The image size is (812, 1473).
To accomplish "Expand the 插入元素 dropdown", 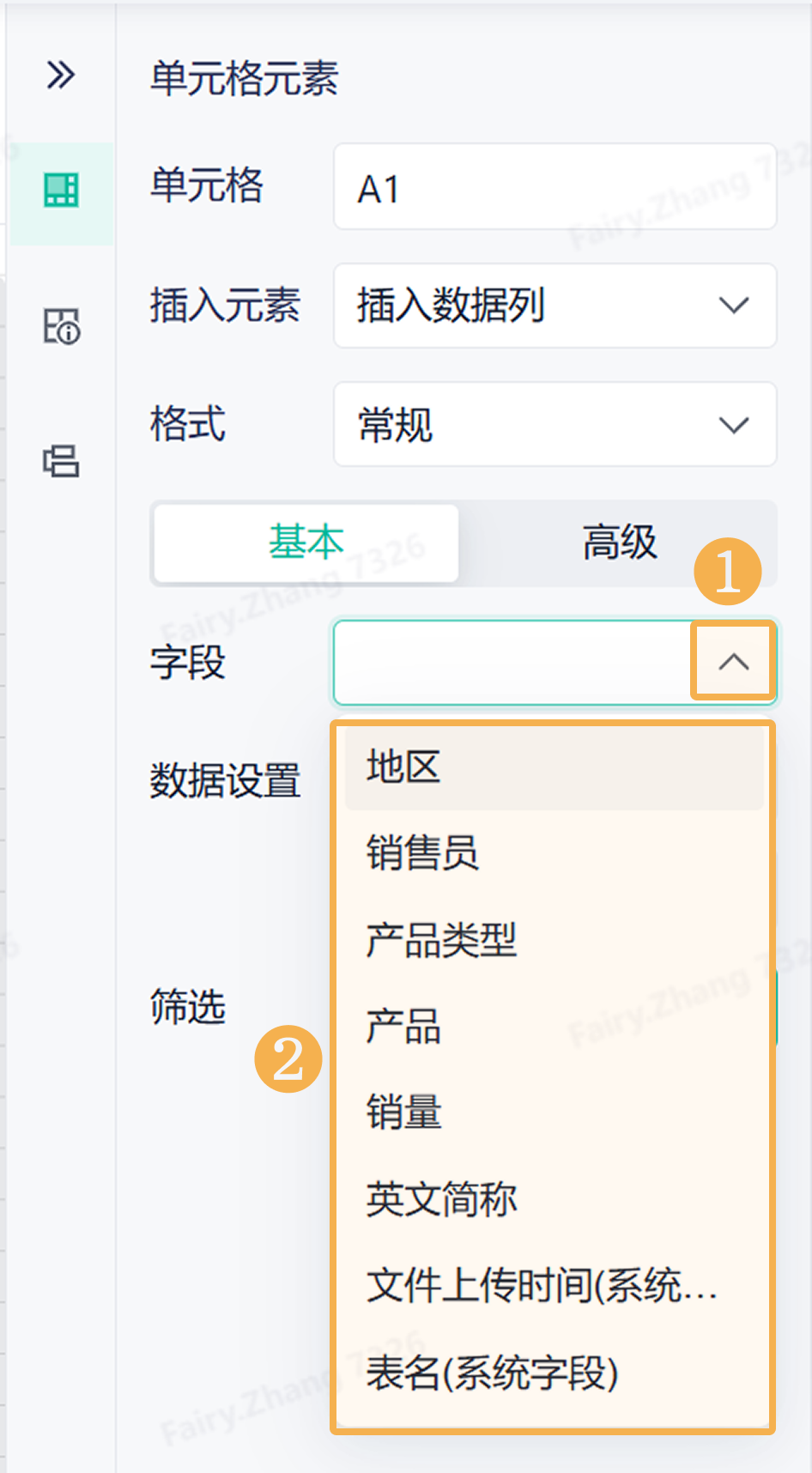I will (x=554, y=306).
